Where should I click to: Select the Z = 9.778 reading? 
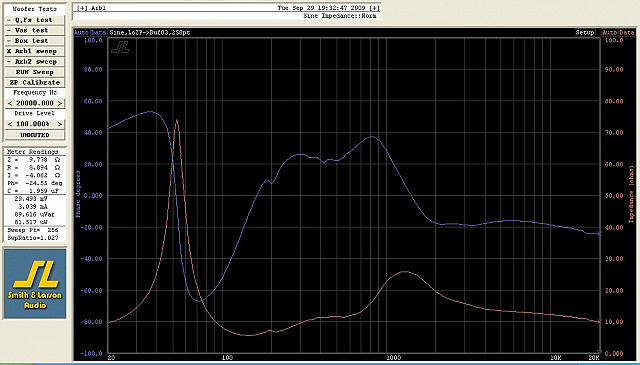pyautogui.click(x=34, y=160)
